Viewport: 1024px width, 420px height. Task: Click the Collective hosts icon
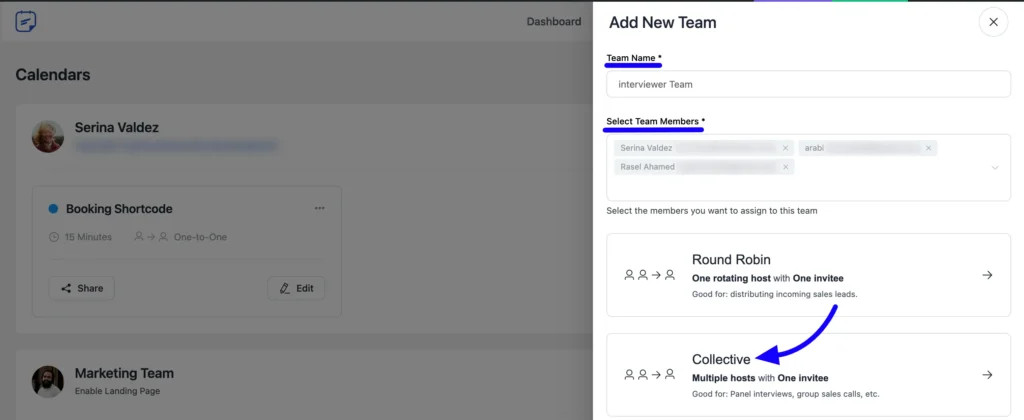click(650, 375)
